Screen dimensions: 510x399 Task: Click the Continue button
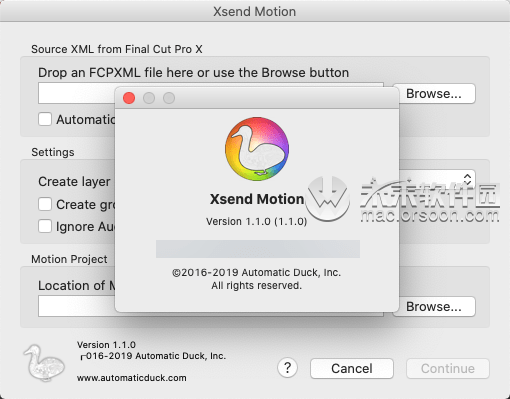(x=448, y=368)
